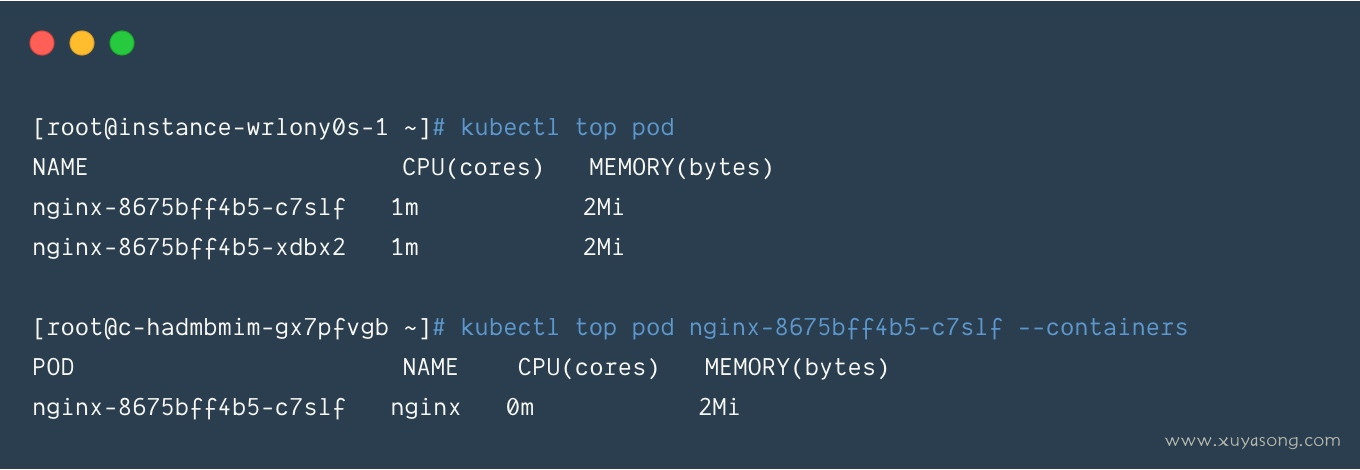Click the 'kubectl top pod' command text
This screenshot has width=1360, height=470.
(x=567, y=128)
